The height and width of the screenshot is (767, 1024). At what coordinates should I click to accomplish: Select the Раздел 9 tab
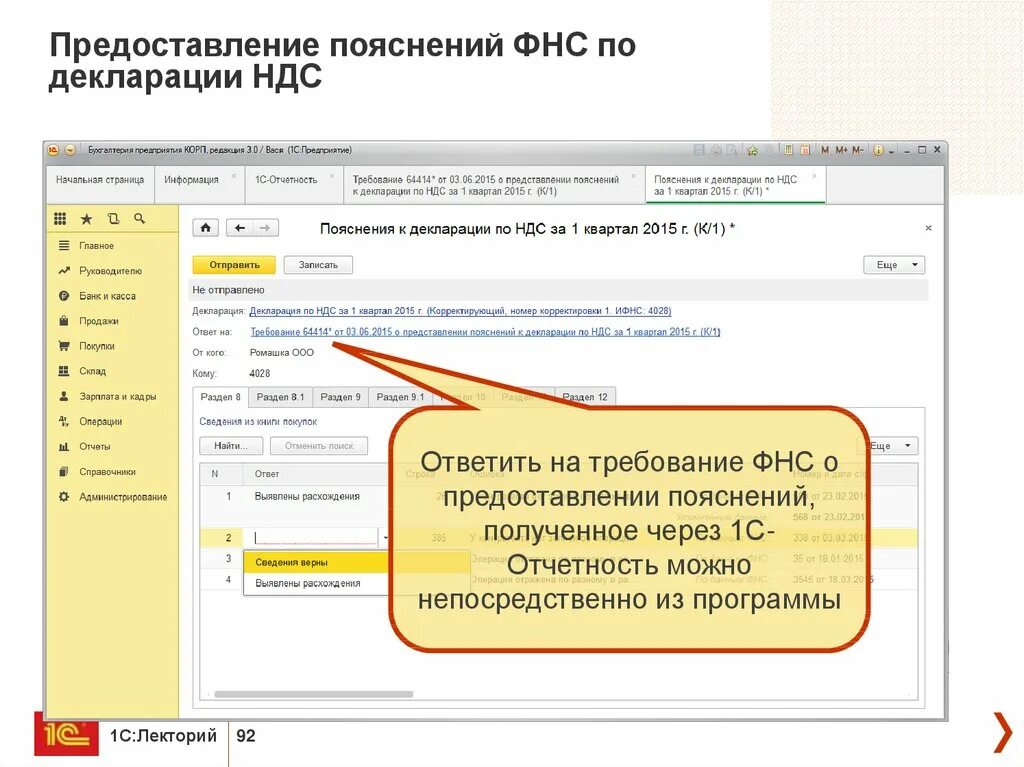tap(340, 397)
